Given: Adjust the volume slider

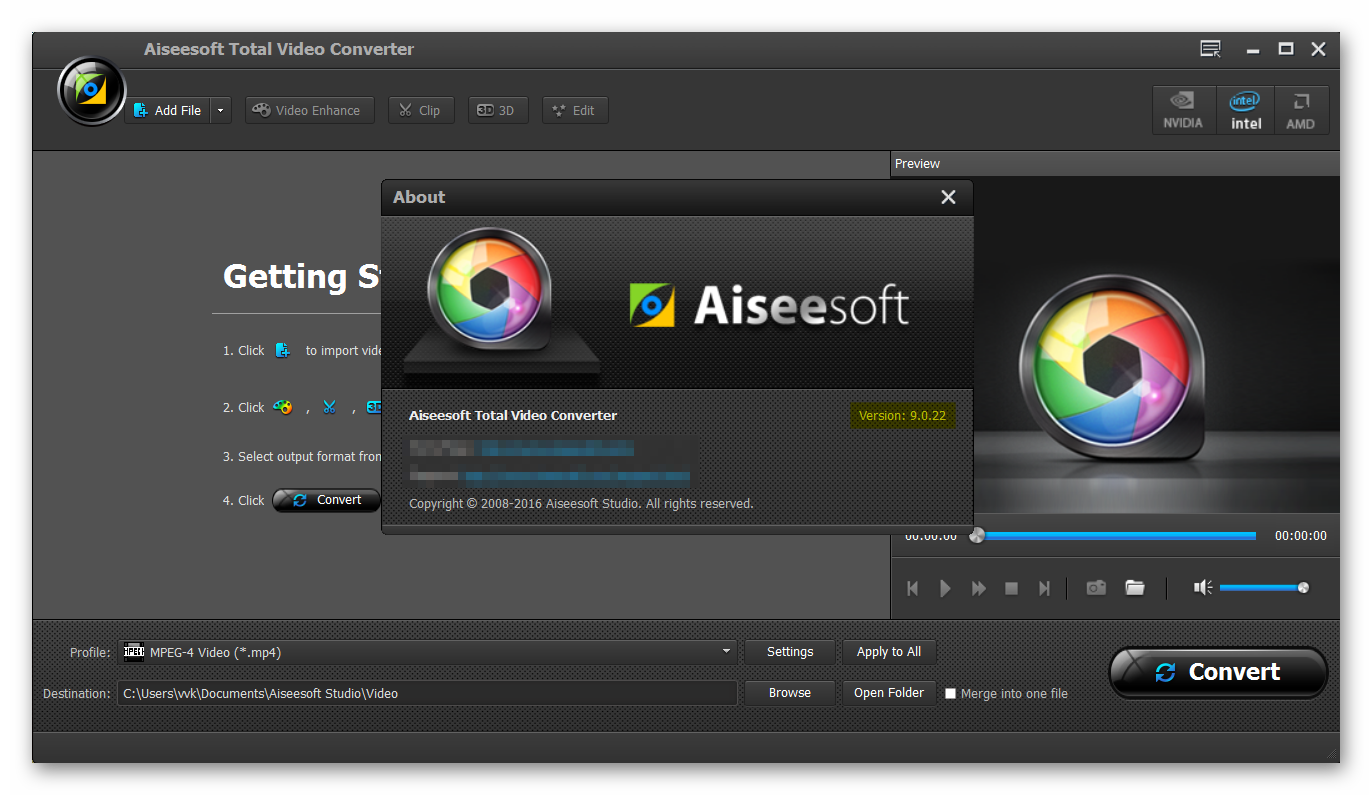Looking at the screenshot, I should pyautogui.click(x=1264, y=588).
